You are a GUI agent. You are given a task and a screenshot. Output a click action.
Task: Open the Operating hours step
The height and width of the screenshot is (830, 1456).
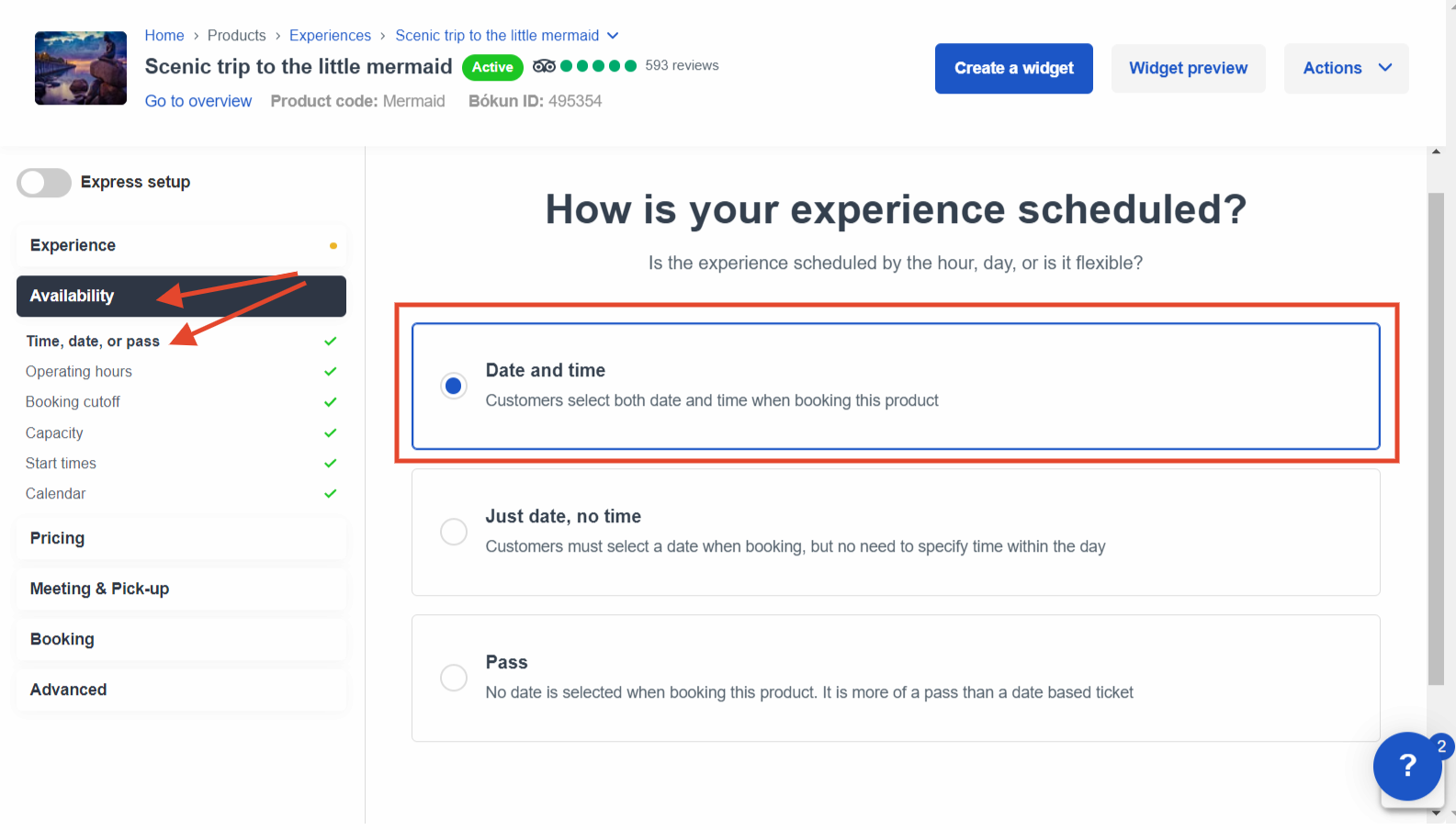tap(79, 372)
